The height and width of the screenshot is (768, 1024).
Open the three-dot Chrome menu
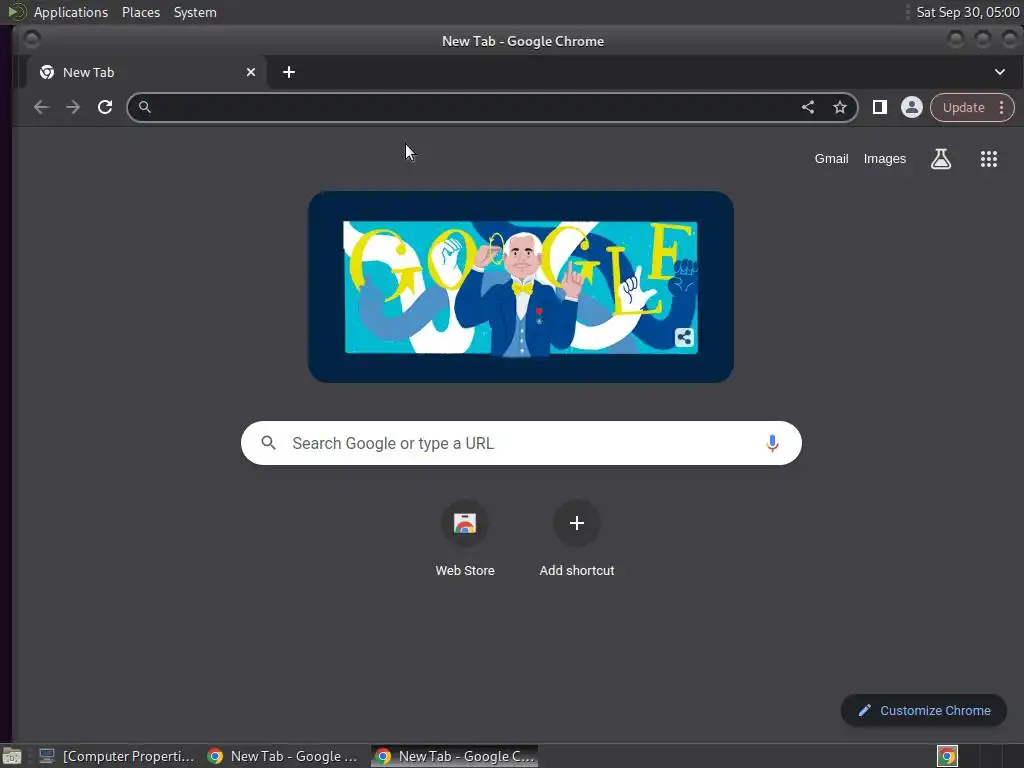click(x=1002, y=108)
